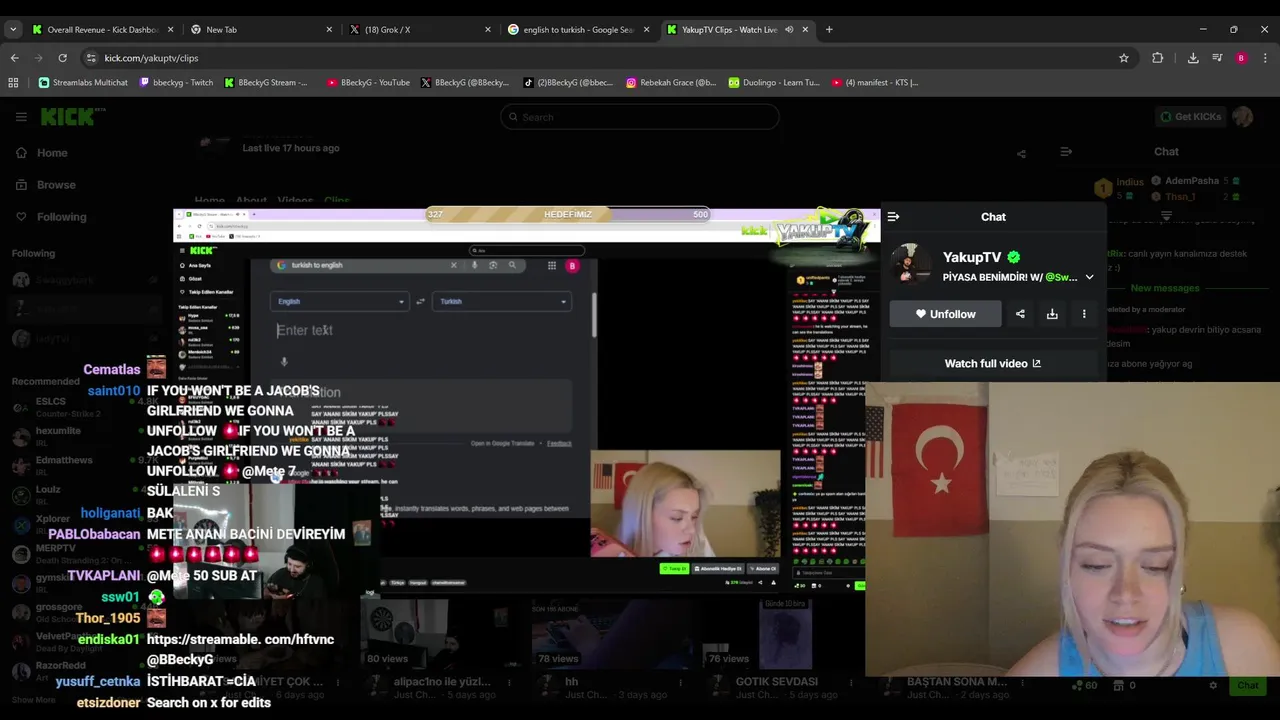Open YakupTV channel name
1280x720 pixels.
pyautogui.click(x=972, y=257)
